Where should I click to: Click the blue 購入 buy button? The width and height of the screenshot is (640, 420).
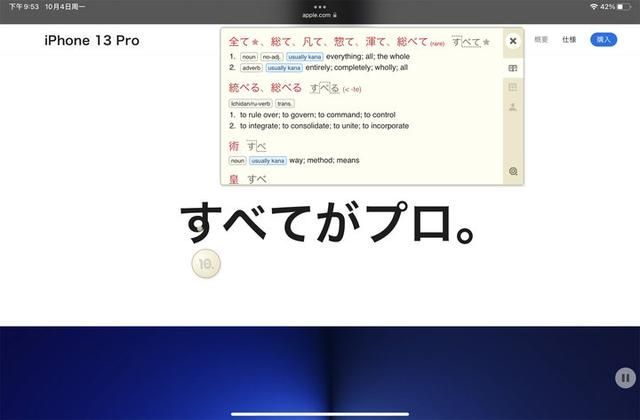coord(603,40)
